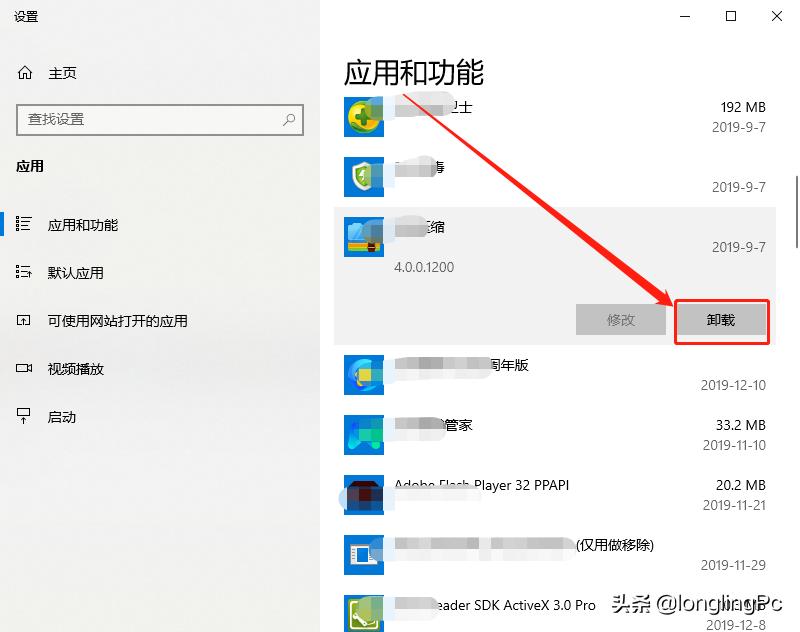Click the search magnifier in the settings search box
Screen dimensions: 800x632
click(291, 120)
